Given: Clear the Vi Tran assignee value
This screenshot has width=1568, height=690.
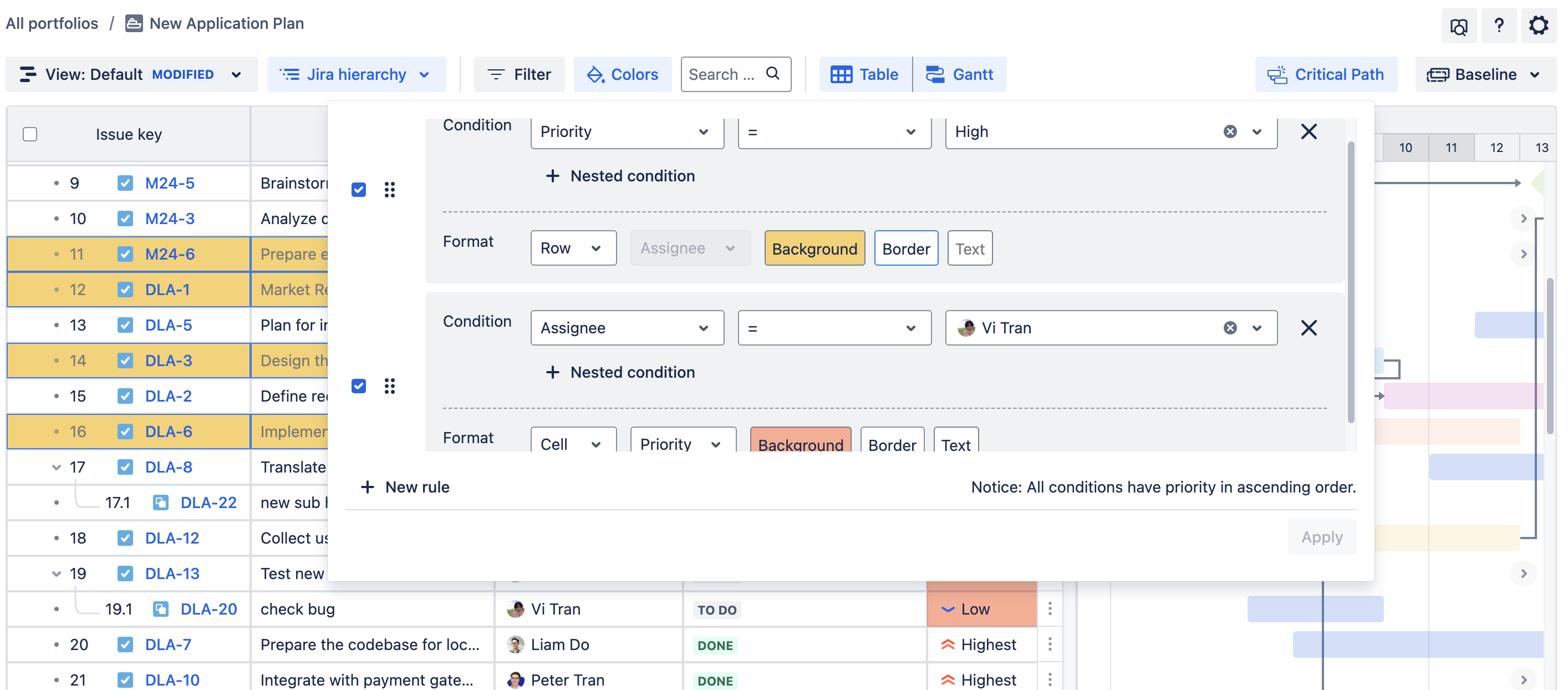Looking at the screenshot, I should click(1230, 328).
